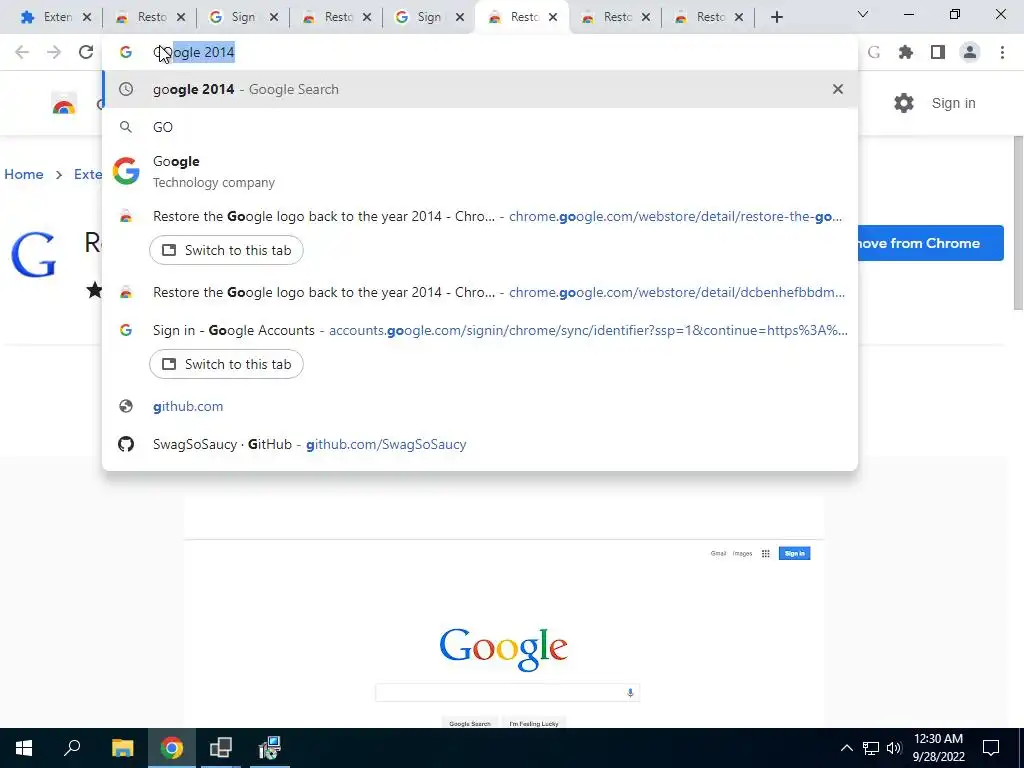Select SwagSoSaucy GitHub suggestion
This screenshot has width=1024, height=768.
pyautogui.click(x=480, y=444)
